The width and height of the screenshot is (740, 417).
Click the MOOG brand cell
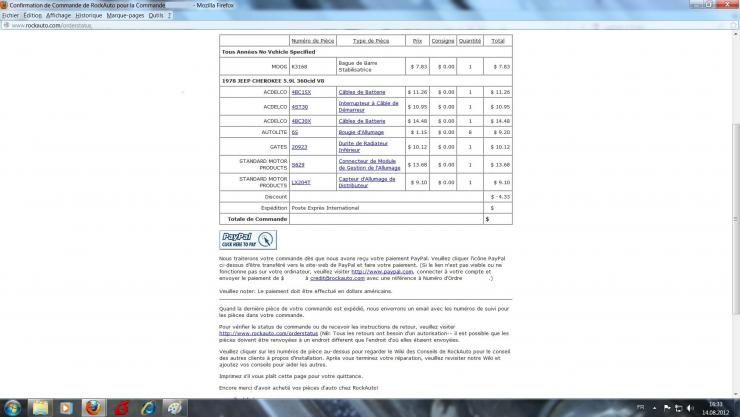tap(254, 67)
